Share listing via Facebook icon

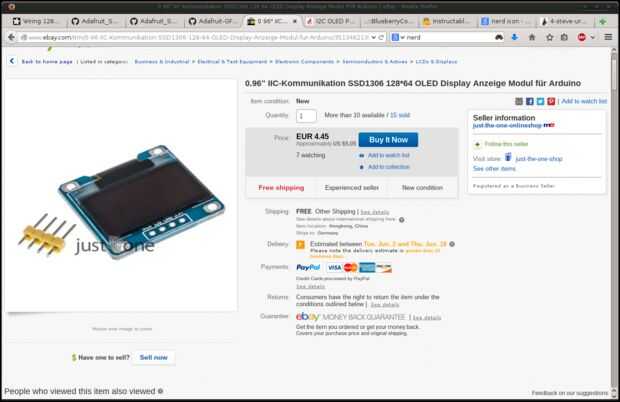tap(530, 102)
